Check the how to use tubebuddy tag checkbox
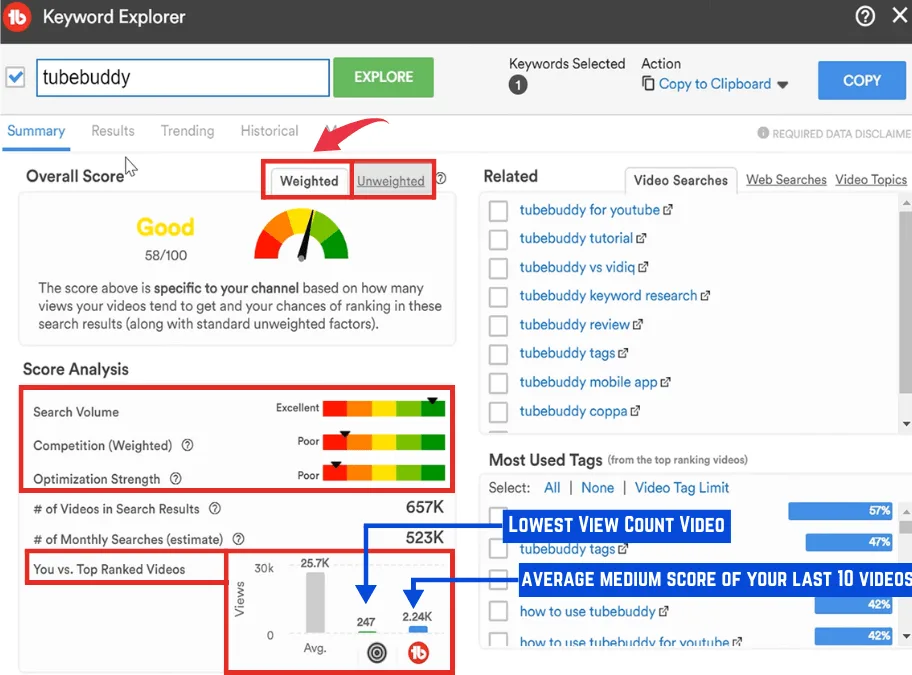Image resolution: width=912 pixels, height=675 pixels. tap(498, 611)
